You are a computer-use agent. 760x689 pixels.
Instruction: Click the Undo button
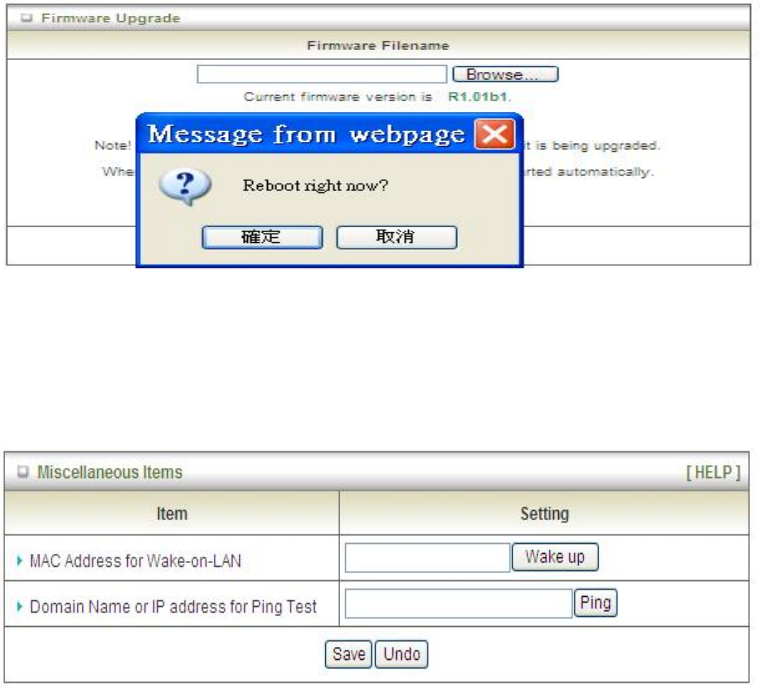pyautogui.click(x=402, y=654)
